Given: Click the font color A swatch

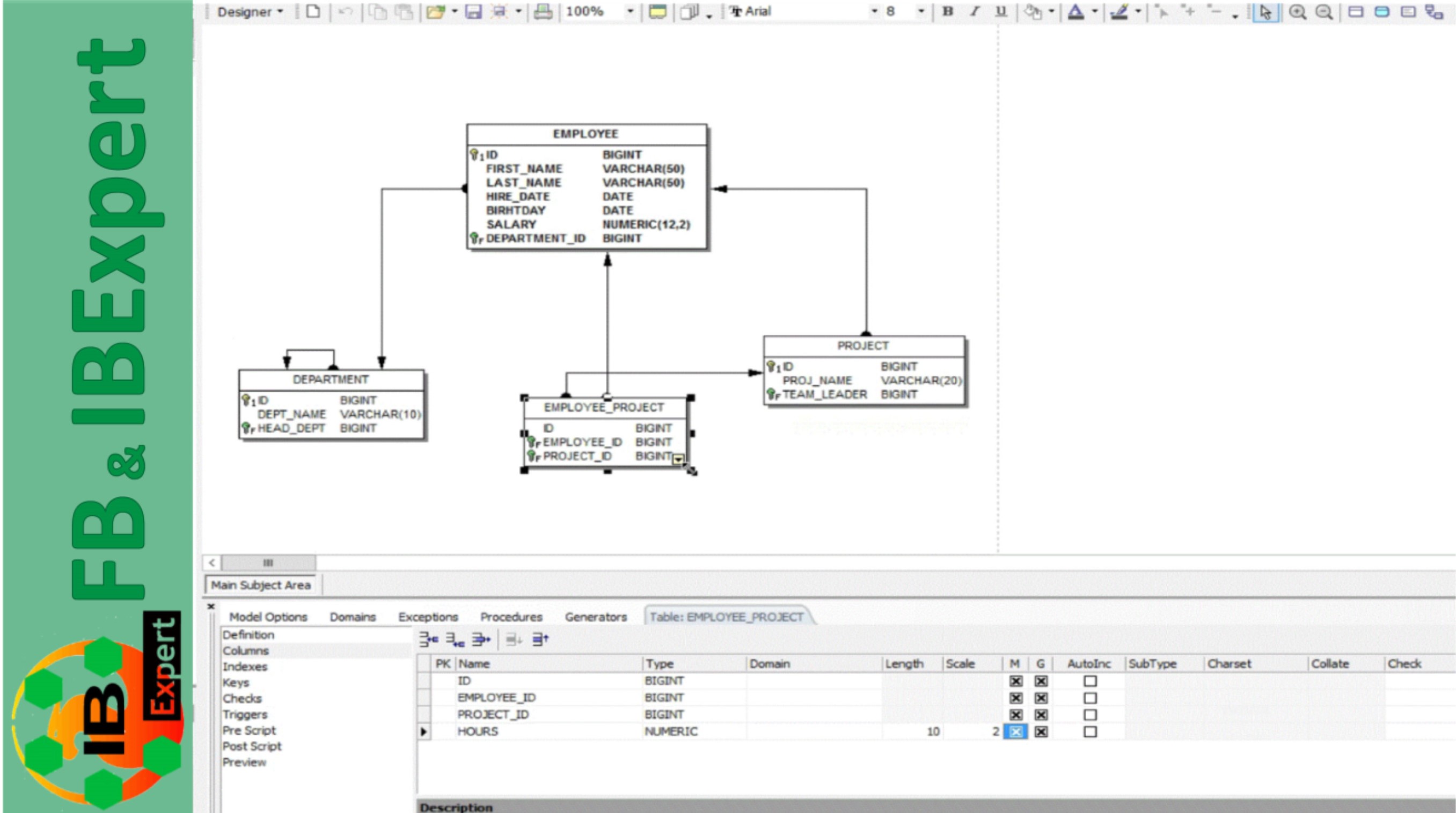Looking at the screenshot, I should [1075, 12].
